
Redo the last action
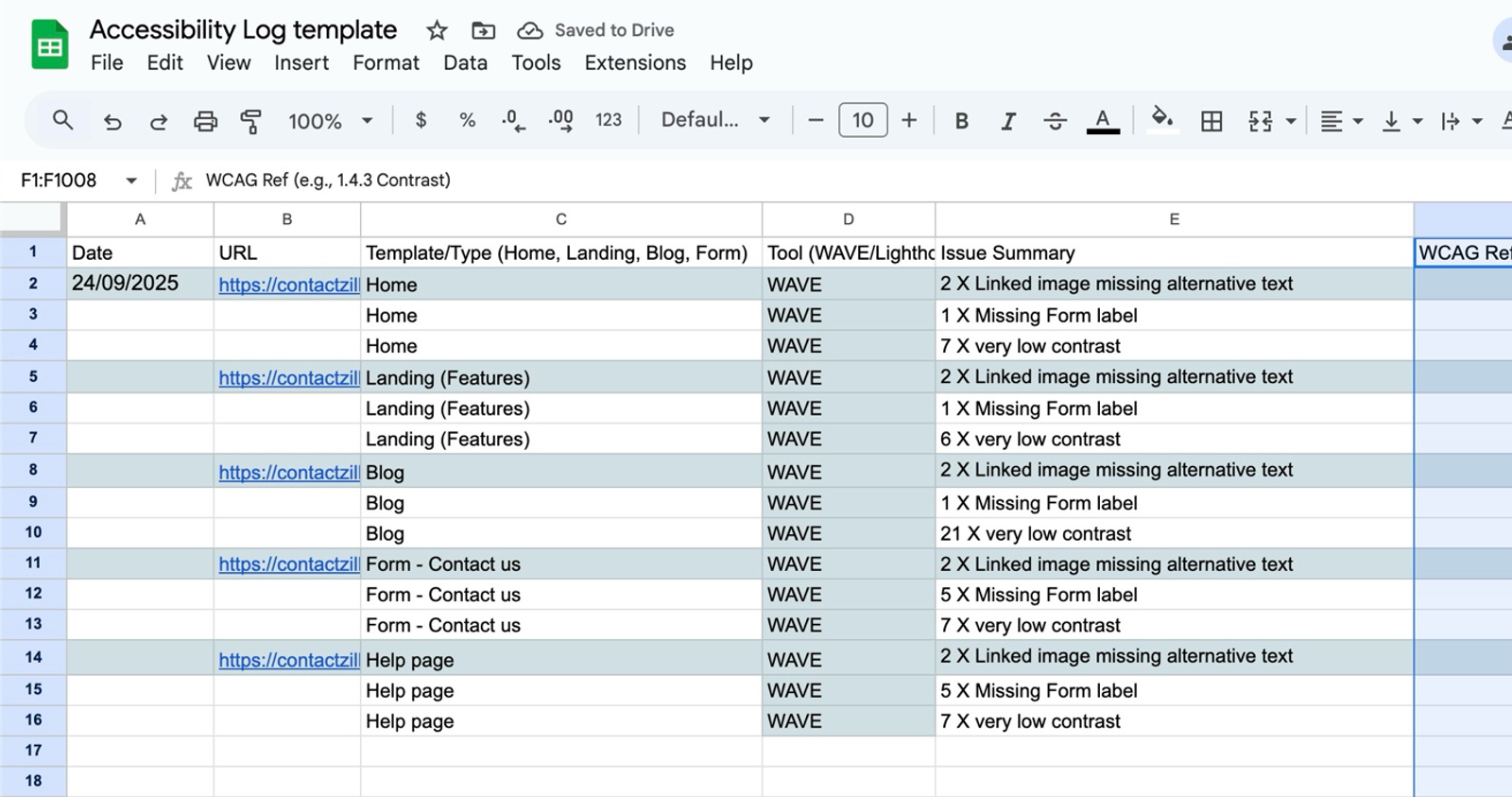(x=159, y=121)
